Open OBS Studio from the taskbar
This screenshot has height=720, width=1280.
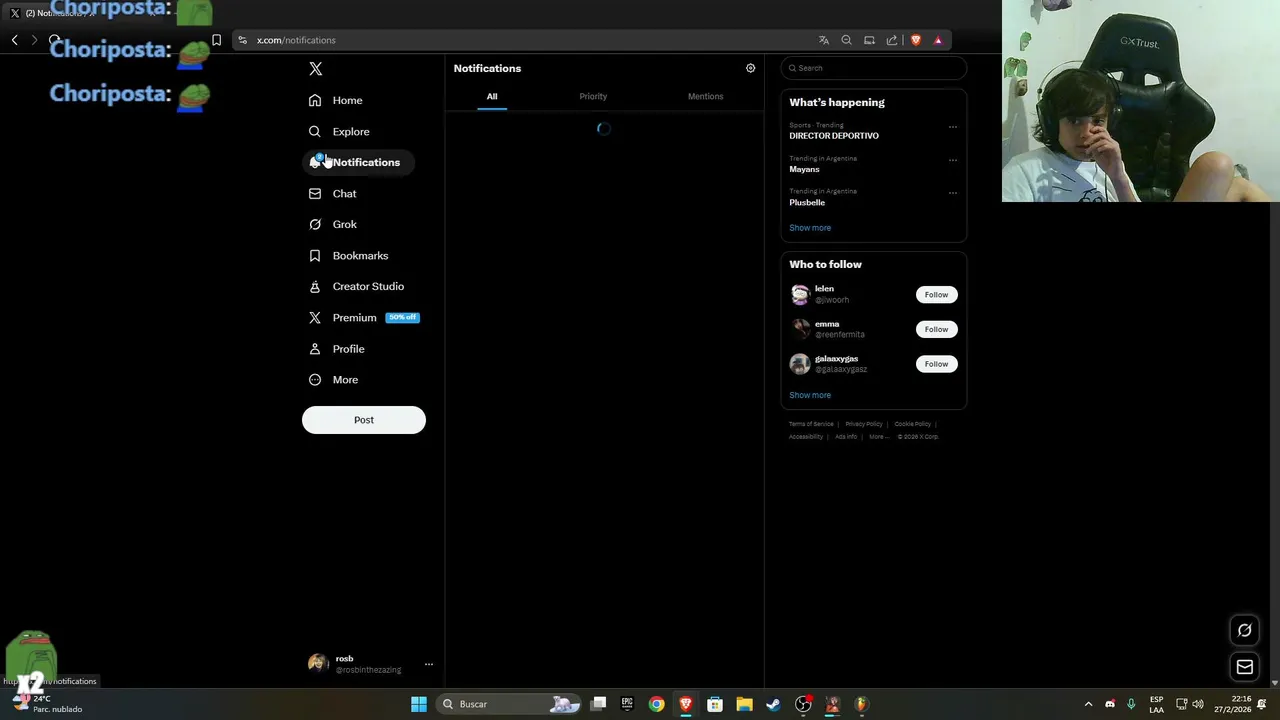tap(803, 704)
